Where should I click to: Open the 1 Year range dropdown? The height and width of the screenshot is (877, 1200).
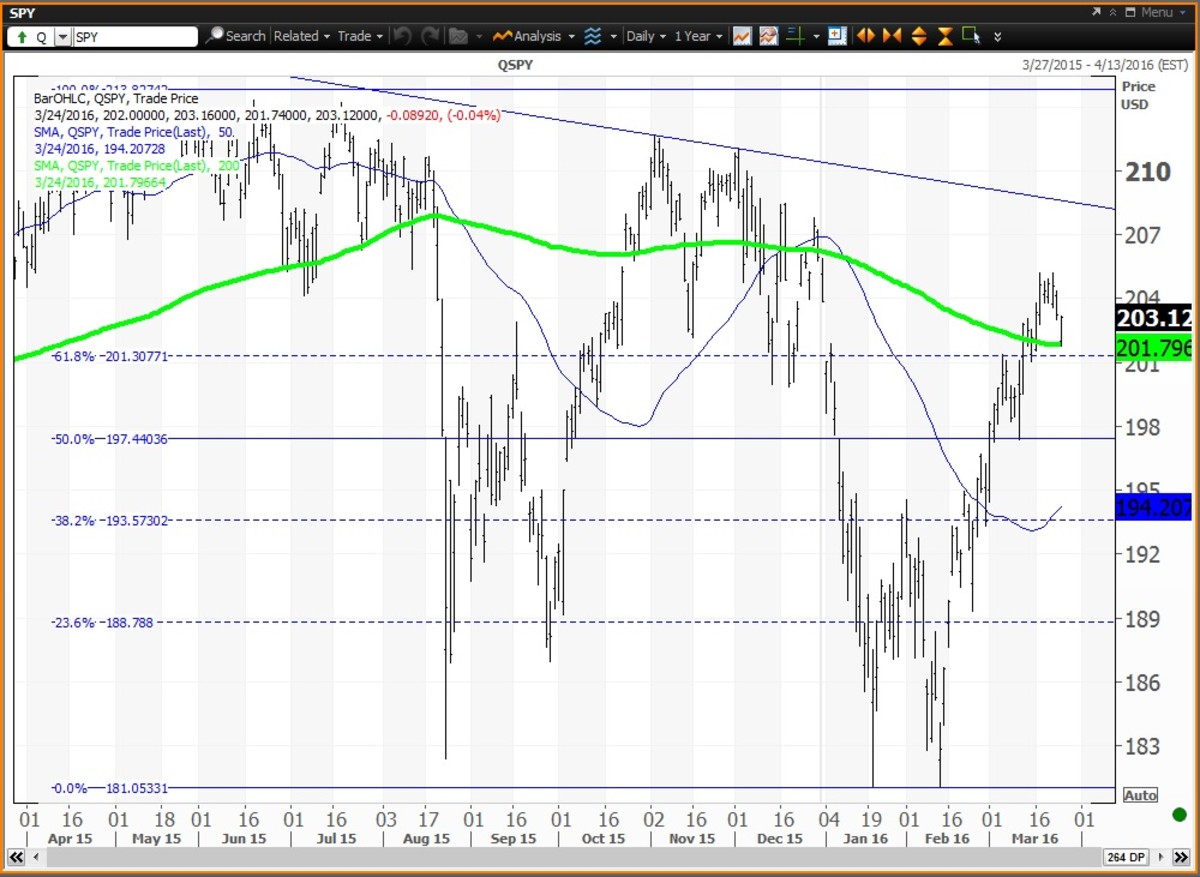tap(698, 36)
